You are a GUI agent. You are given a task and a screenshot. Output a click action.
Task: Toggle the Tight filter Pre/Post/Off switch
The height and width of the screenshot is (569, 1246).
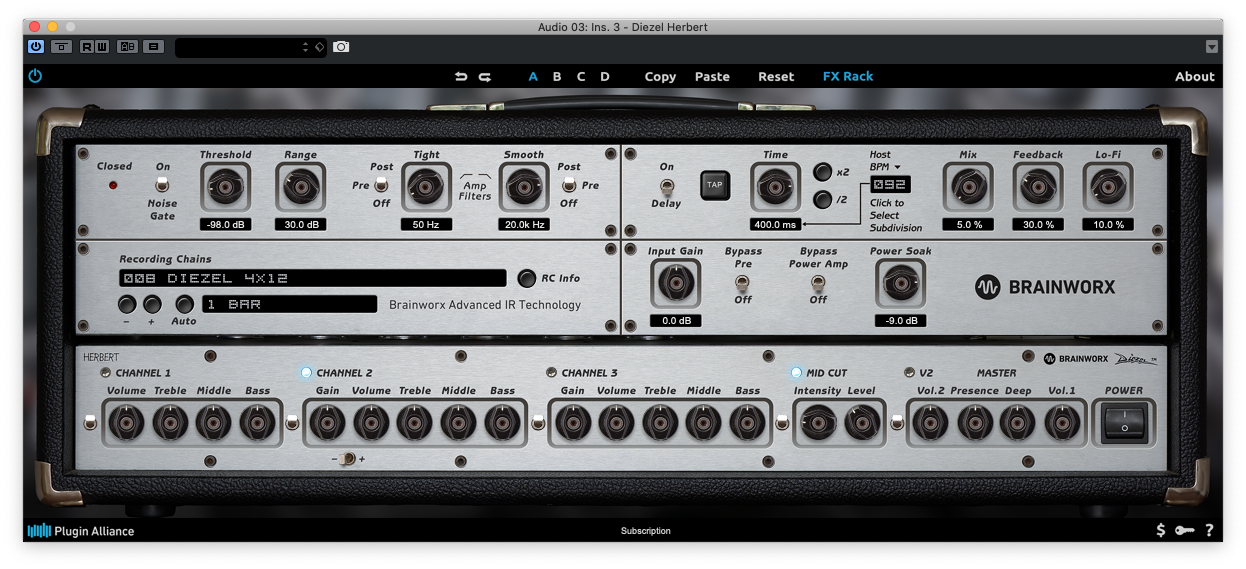[x=381, y=185]
